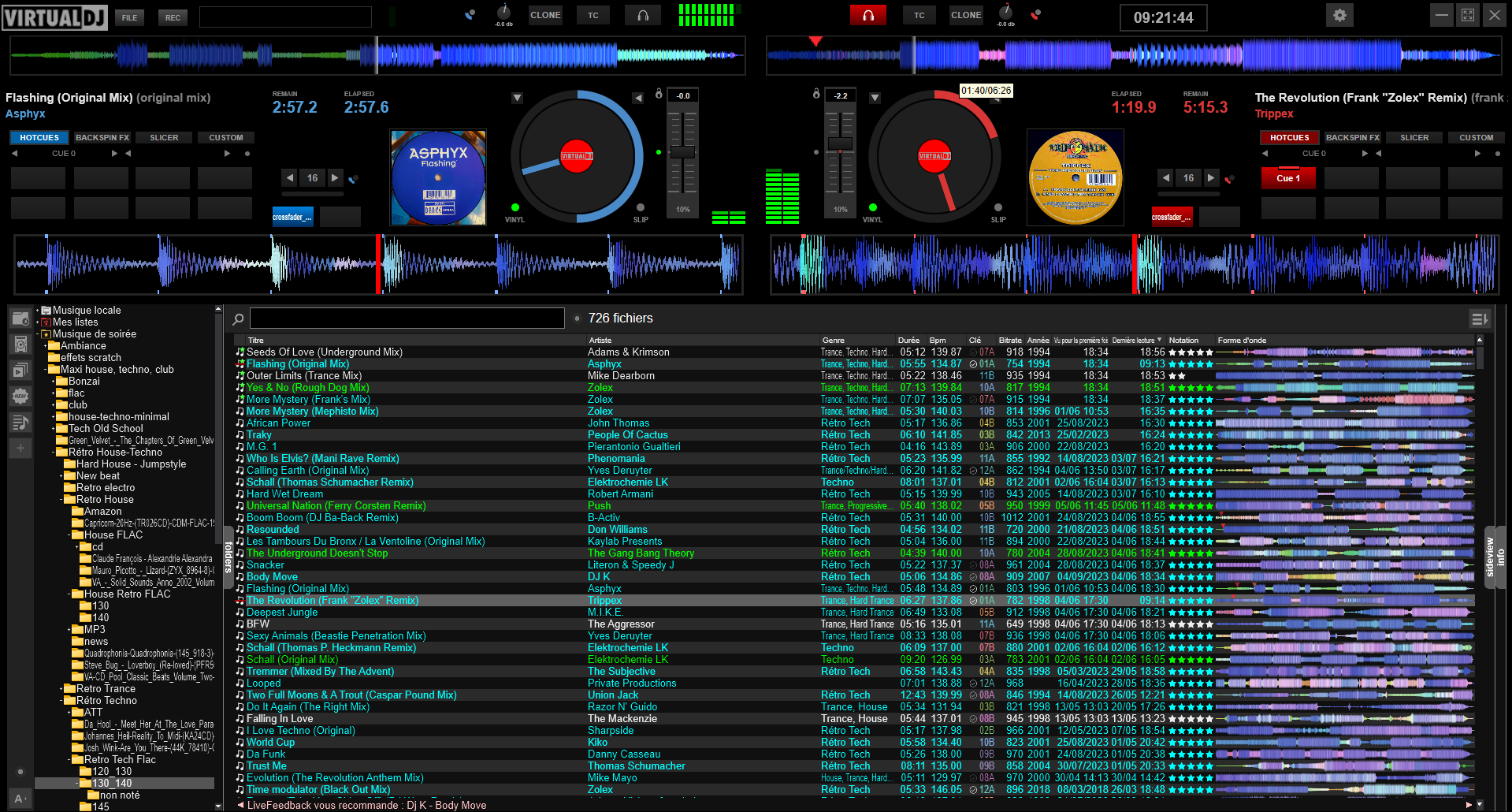Click the VirtualDJ logo
The height and width of the screenshot is (812, 1512).
pos(54,17)
